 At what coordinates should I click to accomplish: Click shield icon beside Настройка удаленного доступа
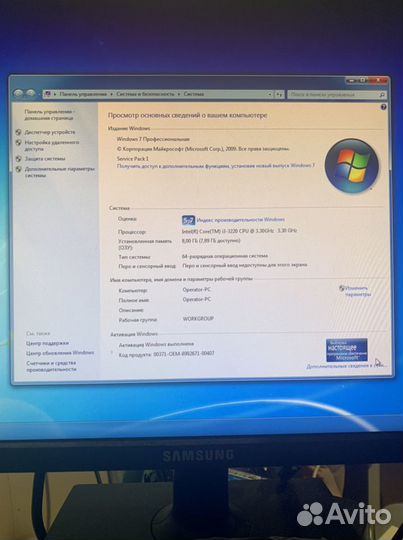(19, 142)
